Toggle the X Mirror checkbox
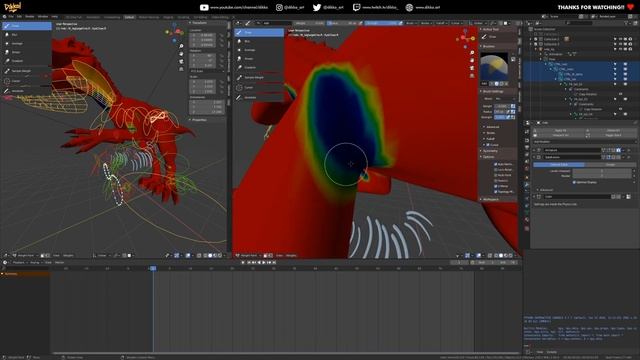This screenshot has width=640, height=360. click(496, 186)
